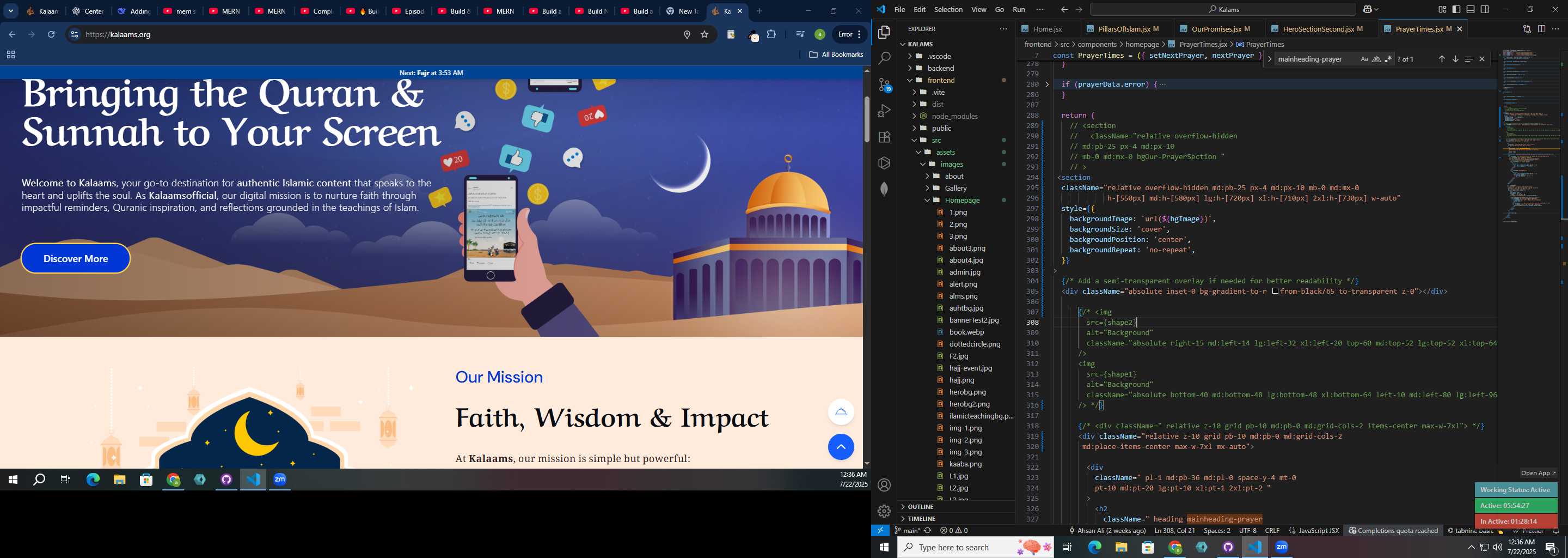Toggle Use Regular Expression in find widget
This screenshot has width=1568, height=558.
click(1388, 59)
